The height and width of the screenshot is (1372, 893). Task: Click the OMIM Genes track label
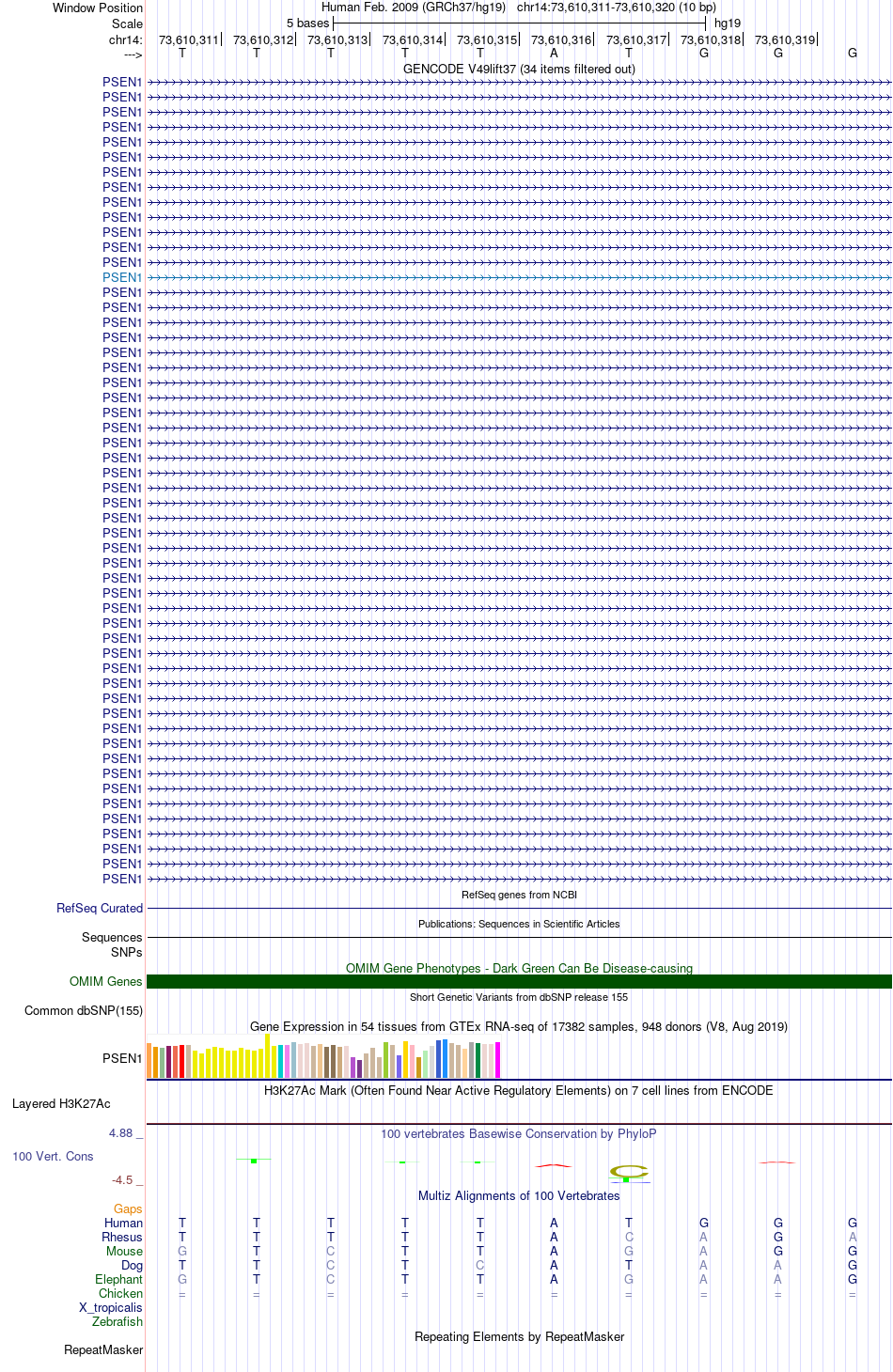[x=106, y=981]
